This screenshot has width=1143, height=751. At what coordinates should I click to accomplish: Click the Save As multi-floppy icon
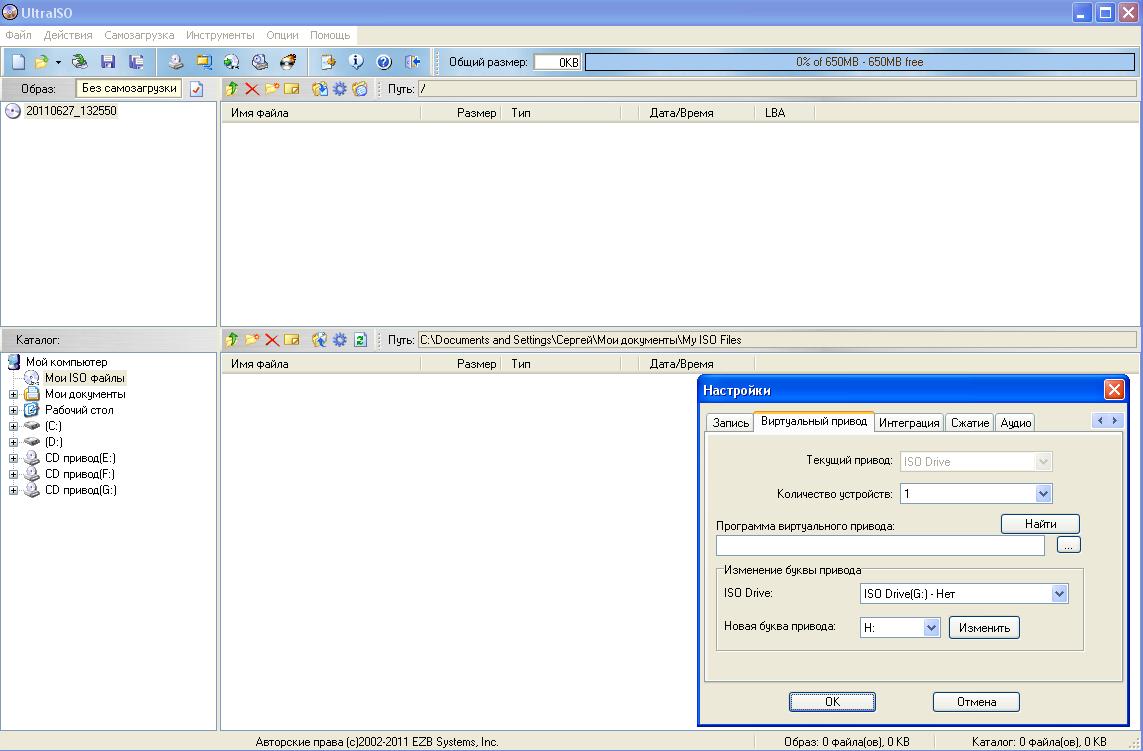tap(136, 62)
